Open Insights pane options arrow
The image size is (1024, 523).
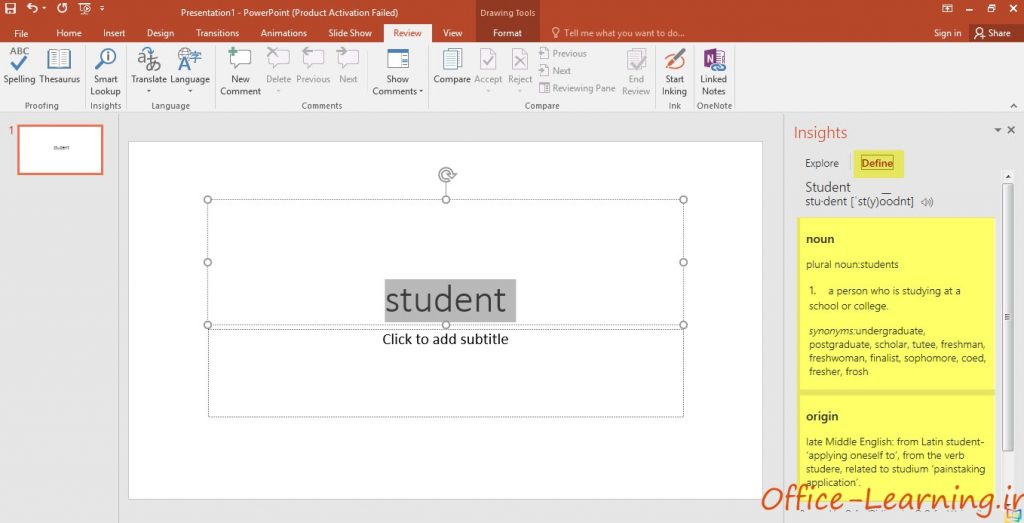(997, 131)
